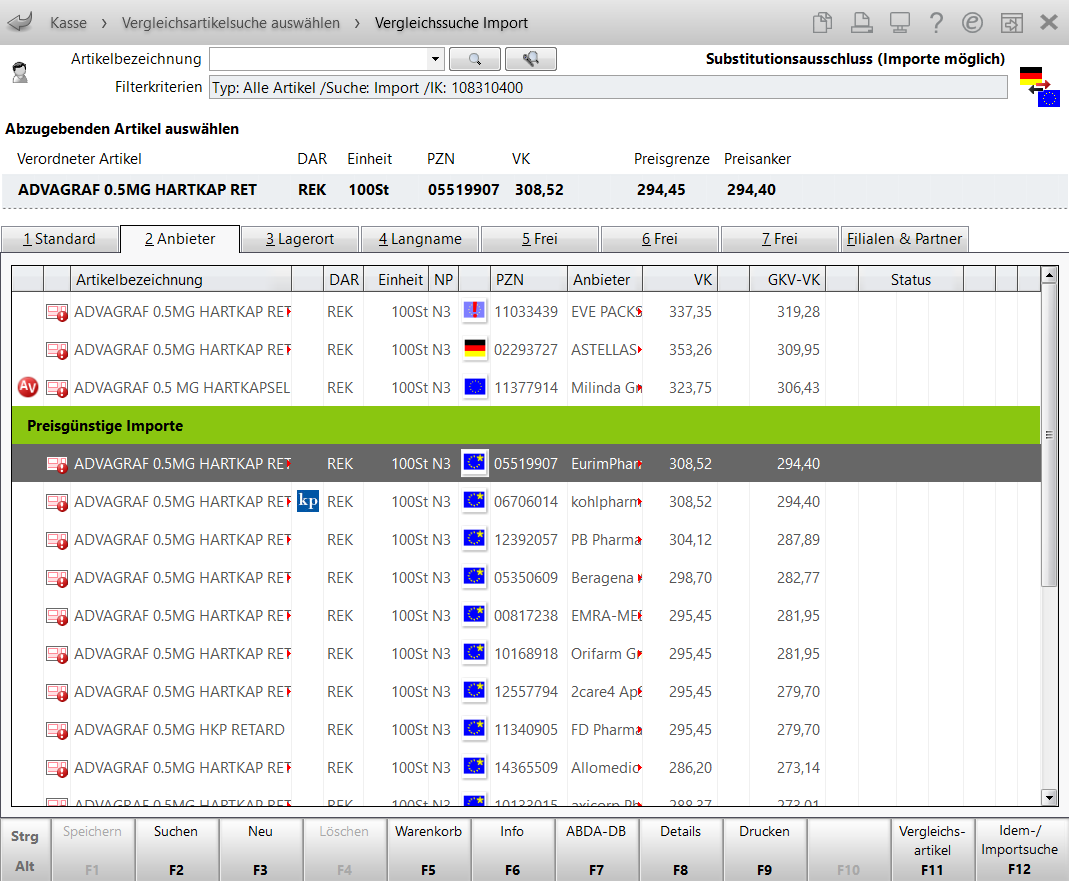This screenshot has height=881, width=1069.
Task: Click the Info F6 button
Action: 512,850
